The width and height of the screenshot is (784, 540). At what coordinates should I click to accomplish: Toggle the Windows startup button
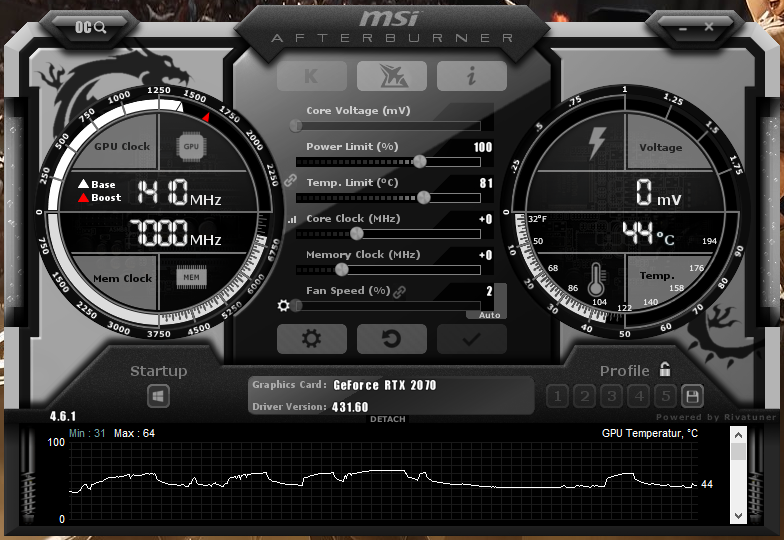click(x=158, y=397)
